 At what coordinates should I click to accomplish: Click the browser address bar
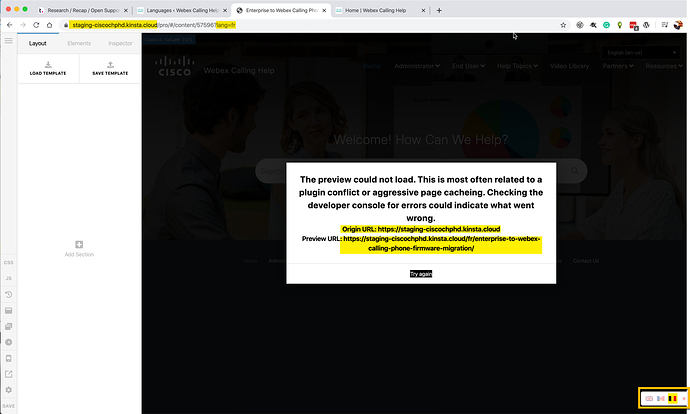pos(308,25)
